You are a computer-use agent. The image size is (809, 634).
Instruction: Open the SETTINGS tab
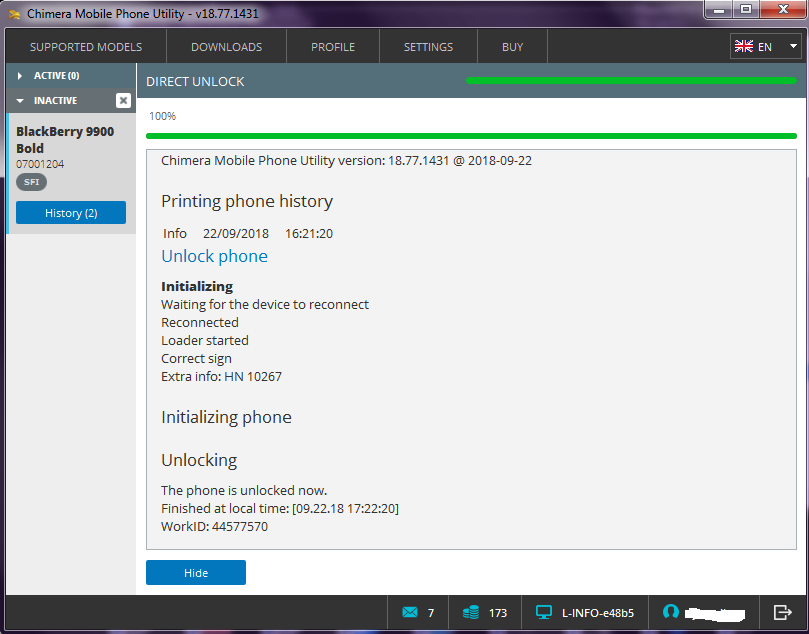tap(428, 47)
